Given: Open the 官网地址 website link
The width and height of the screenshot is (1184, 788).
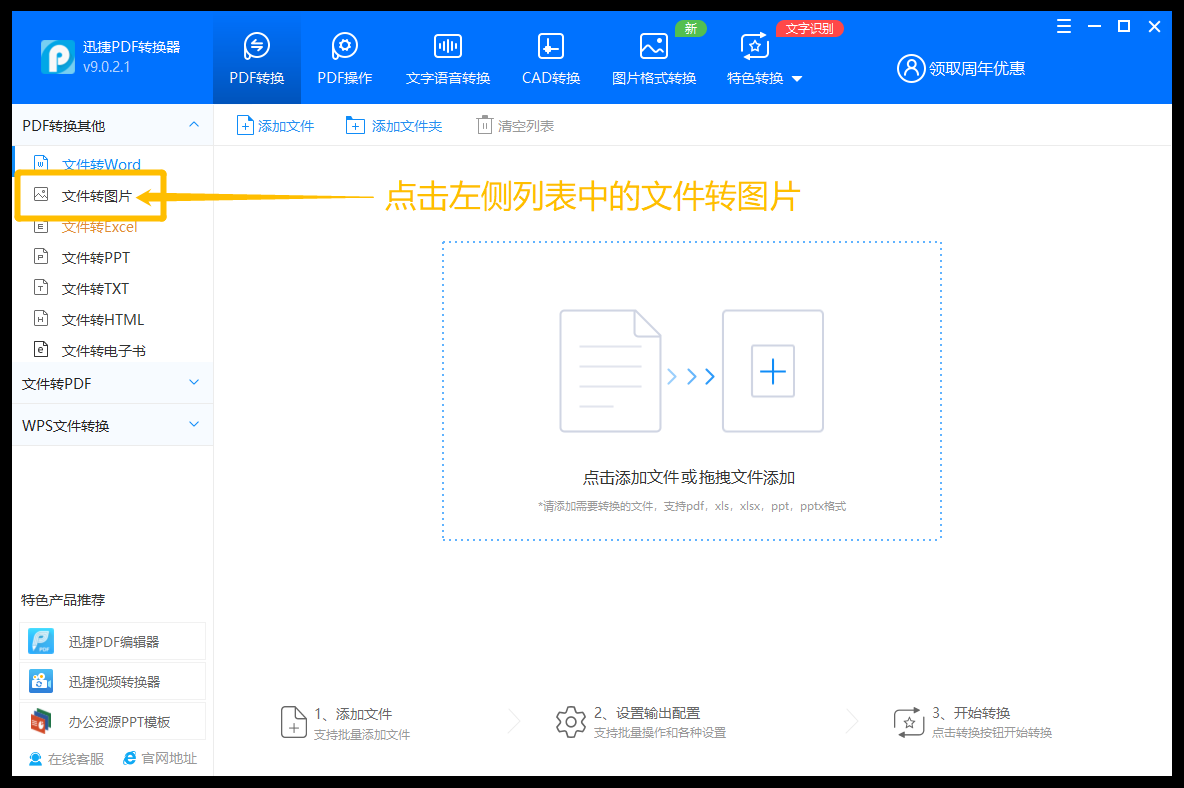Looking at the screenshot, I should (160, 759).
